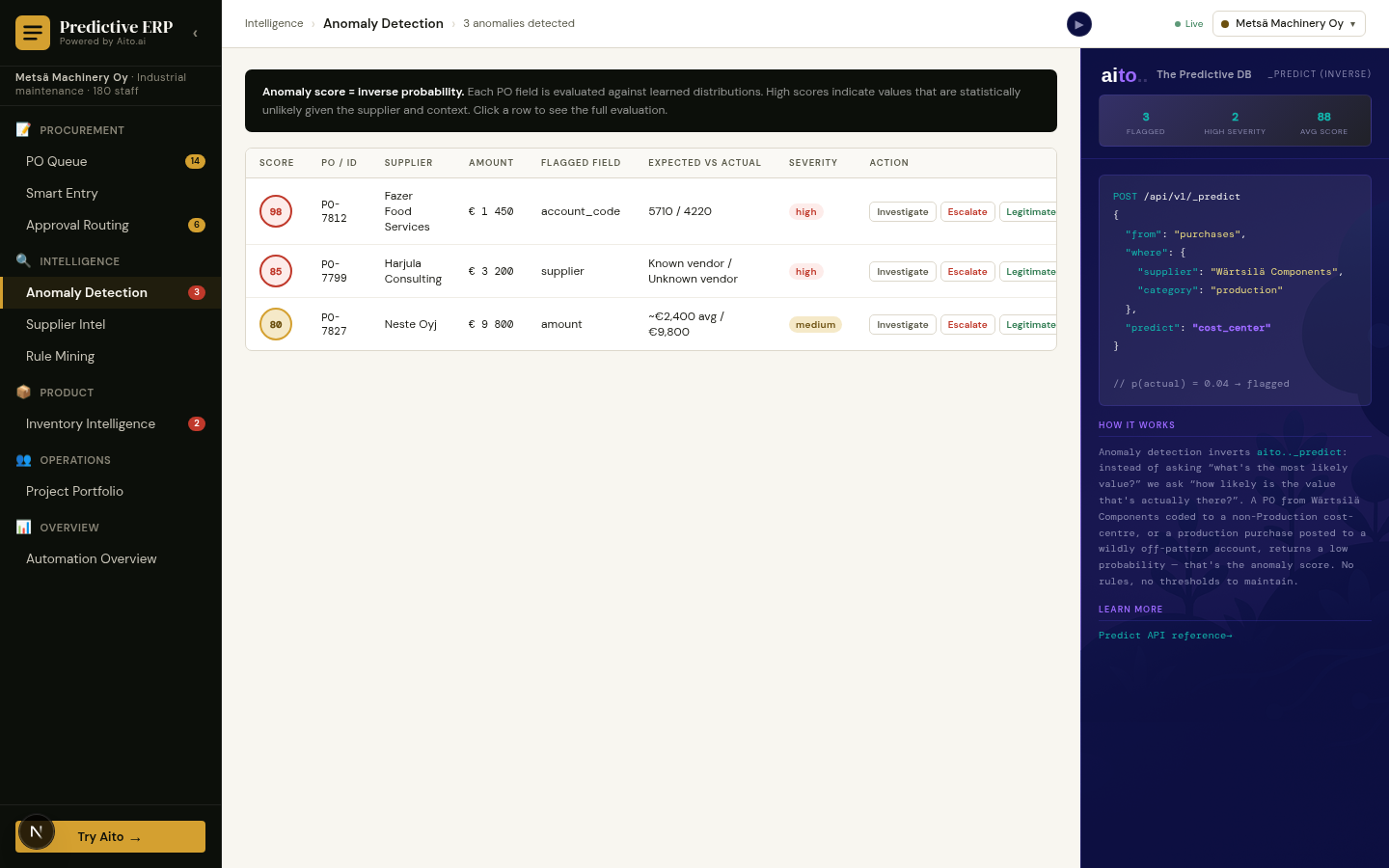
Task: Click the AVG SCORE stat showing 88
Action: [x=1323, y=122]
